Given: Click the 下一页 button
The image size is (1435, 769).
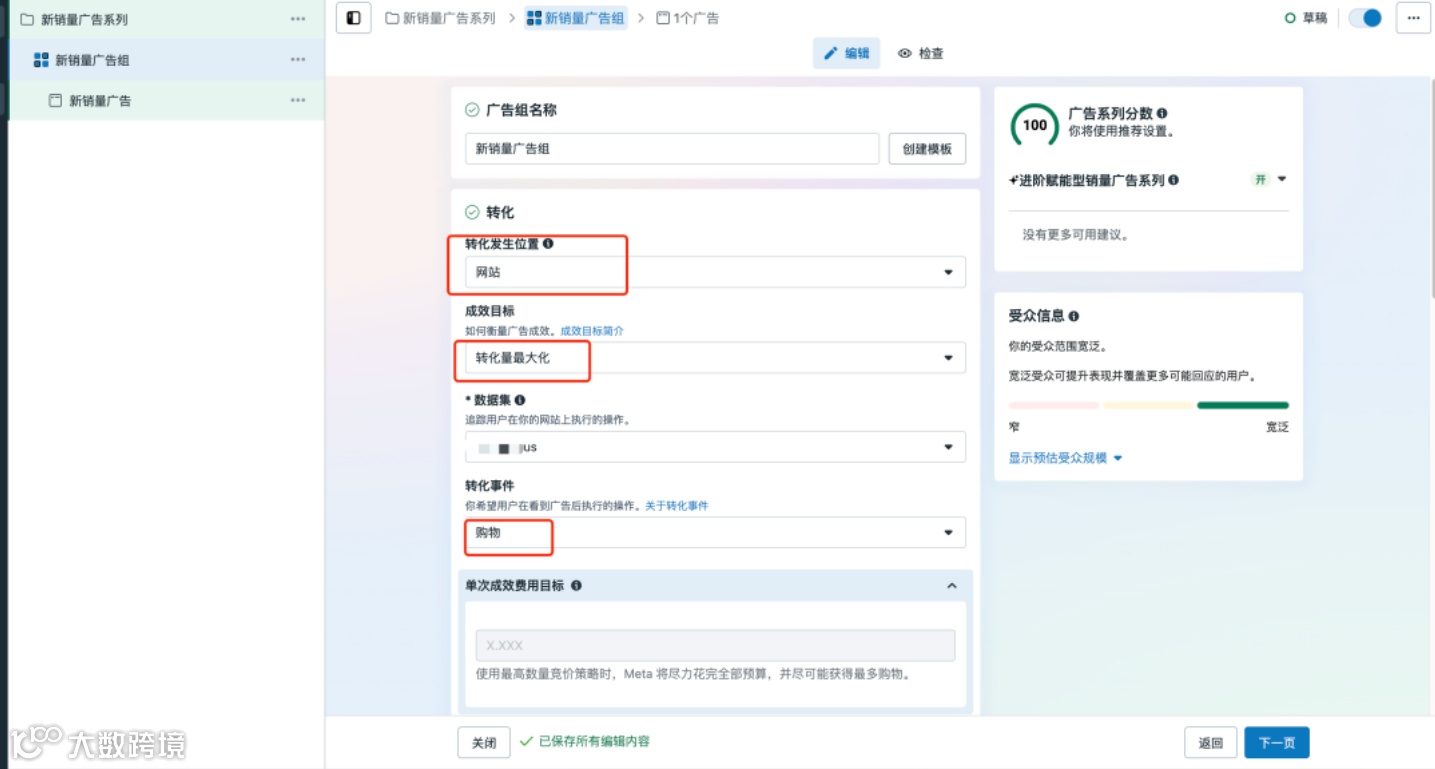Looking at the screenshot, I should 1277,743.
